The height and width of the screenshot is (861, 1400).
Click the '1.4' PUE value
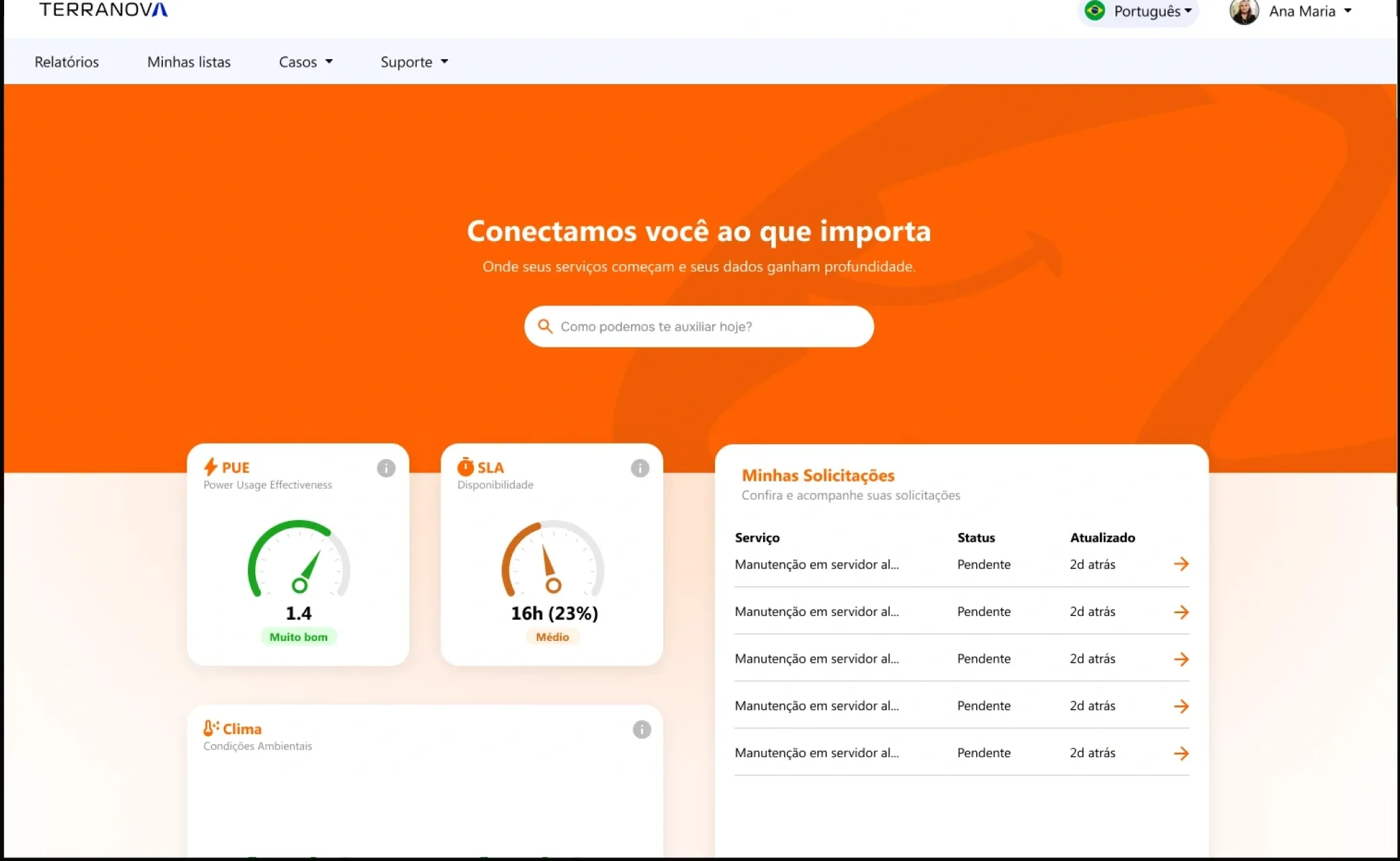(299, 613)
